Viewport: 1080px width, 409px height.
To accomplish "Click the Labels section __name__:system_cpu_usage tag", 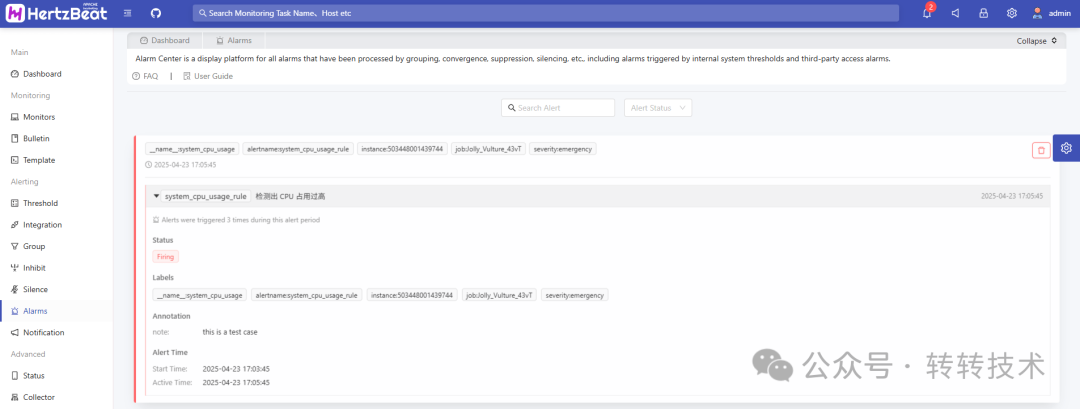I will tap(200, 295).
